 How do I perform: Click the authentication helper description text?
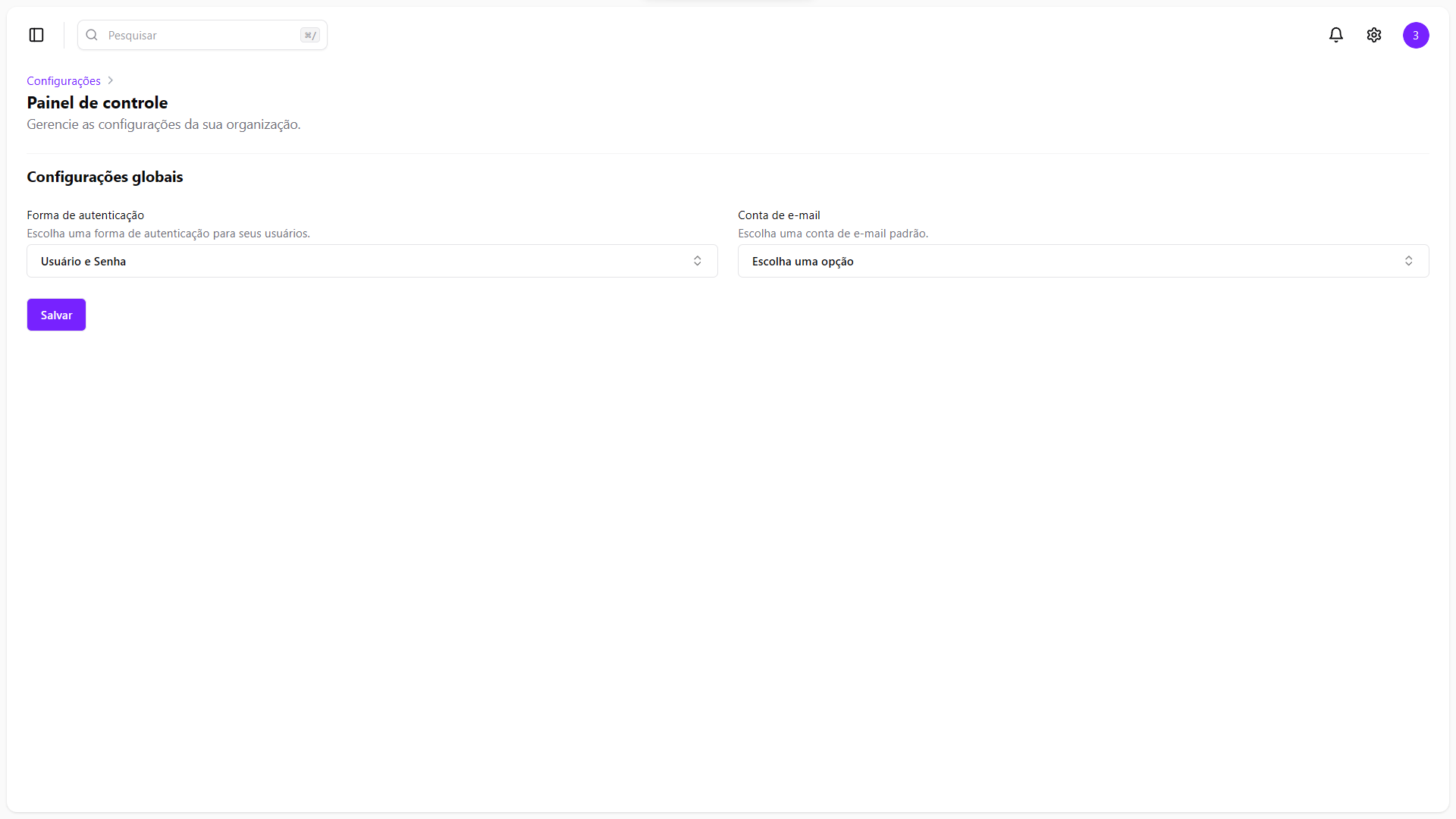(168, 234)
